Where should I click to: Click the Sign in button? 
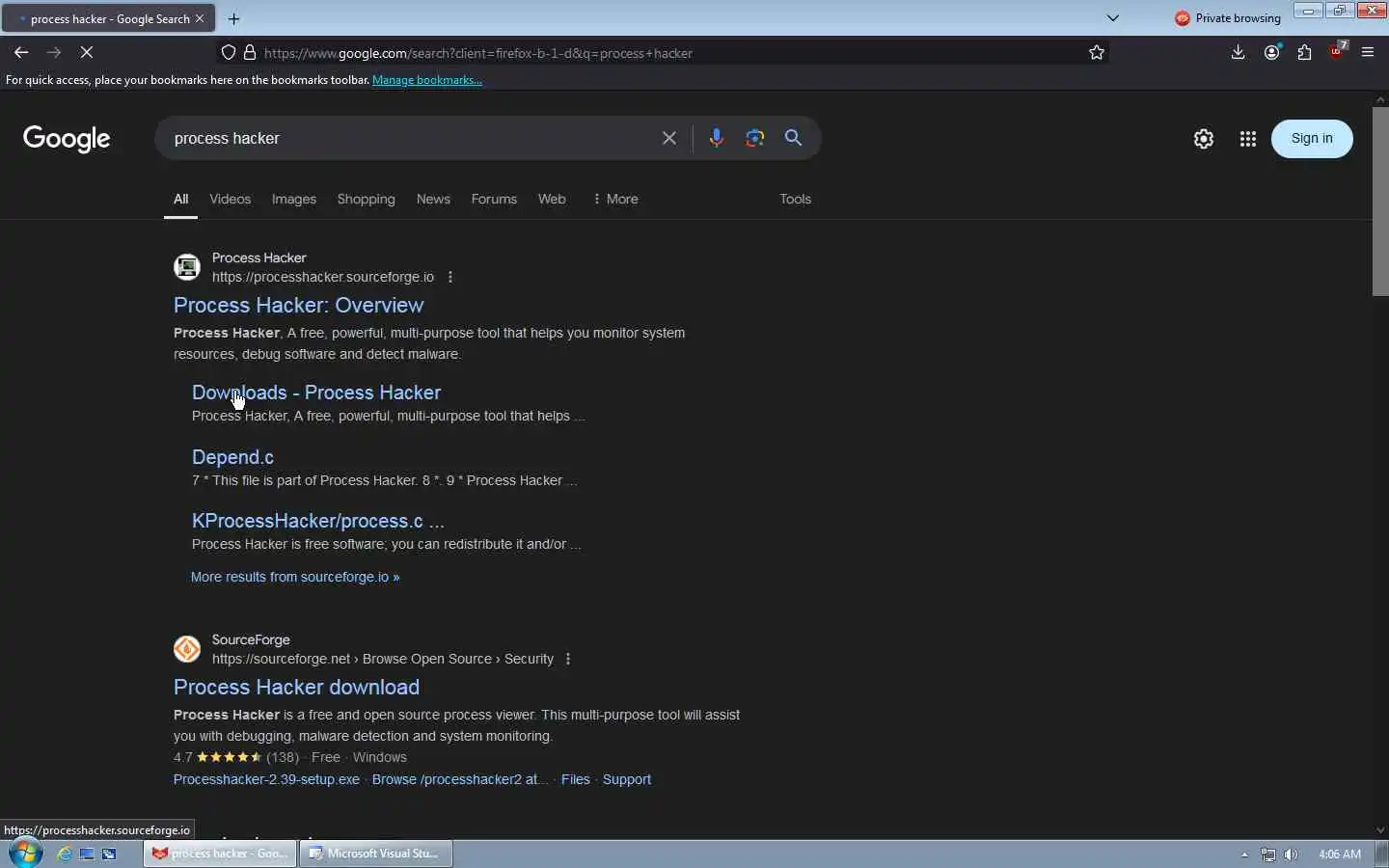1312,138
